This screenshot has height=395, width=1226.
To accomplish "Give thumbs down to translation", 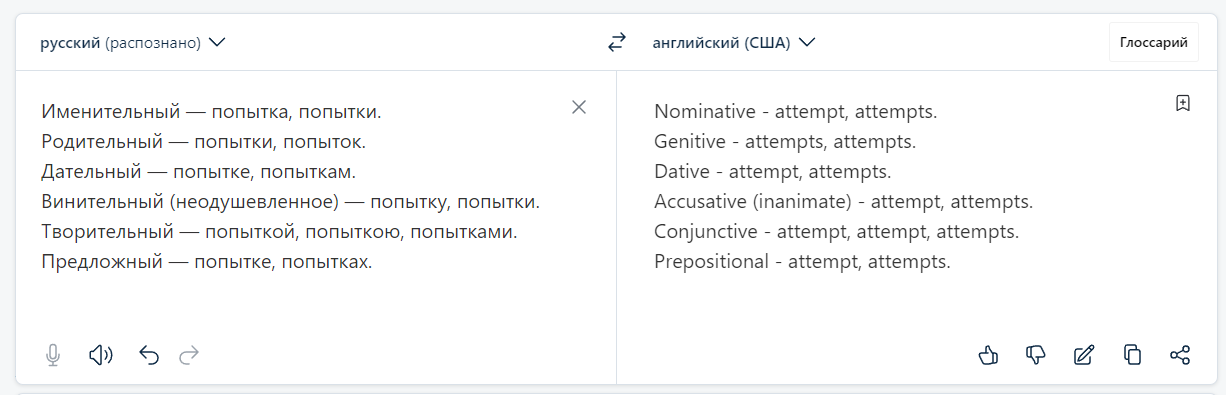I will pyautogui.click(x=1036, y=354).
